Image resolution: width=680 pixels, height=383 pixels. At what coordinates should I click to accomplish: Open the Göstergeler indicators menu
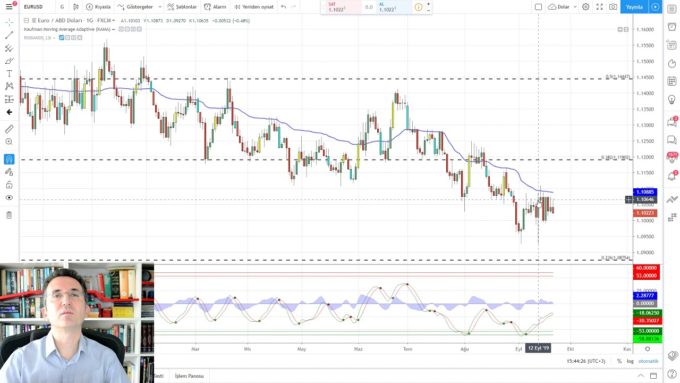tap(135, 7)
